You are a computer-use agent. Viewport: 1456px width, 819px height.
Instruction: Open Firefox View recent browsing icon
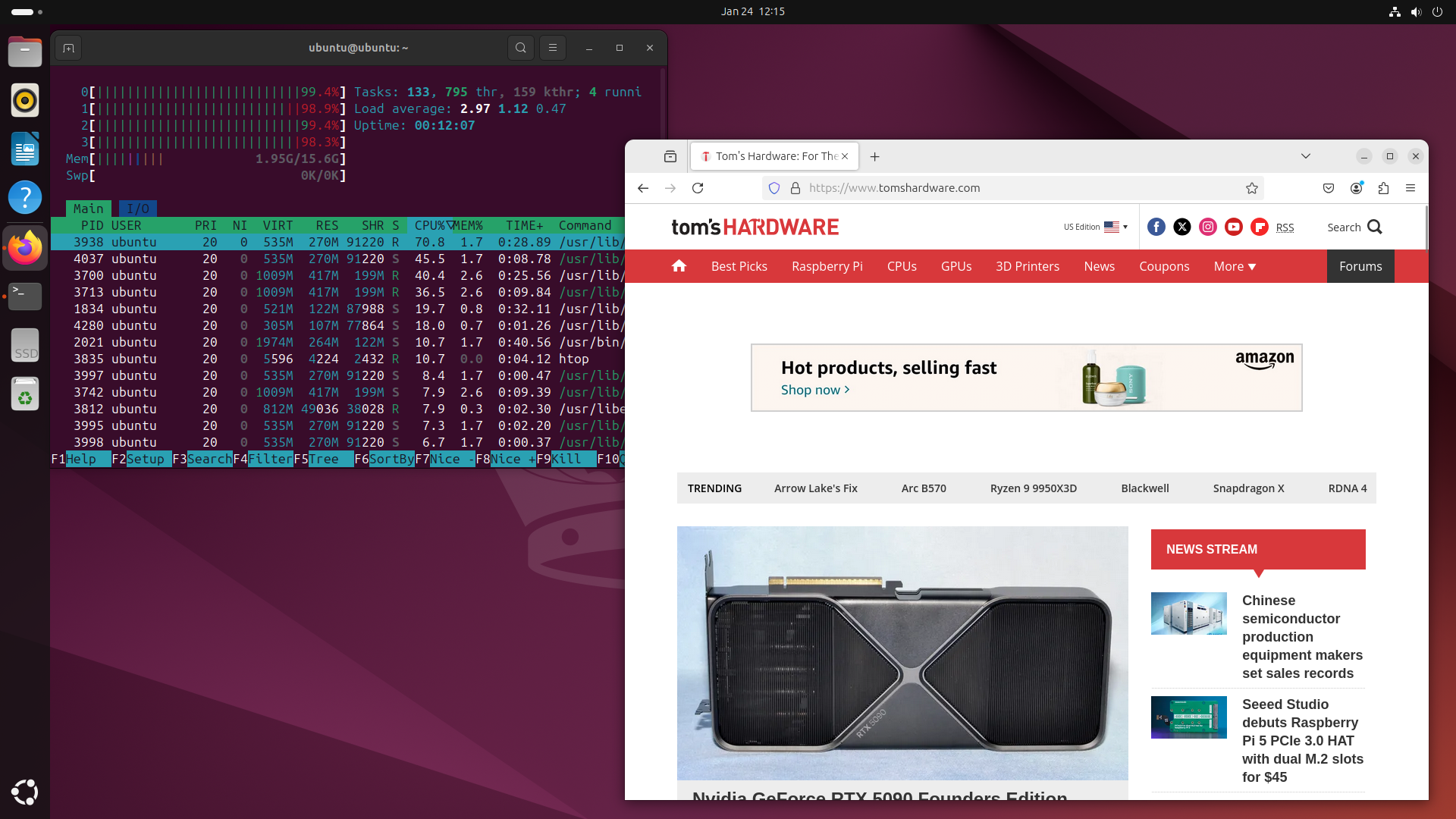click(670, 156)
